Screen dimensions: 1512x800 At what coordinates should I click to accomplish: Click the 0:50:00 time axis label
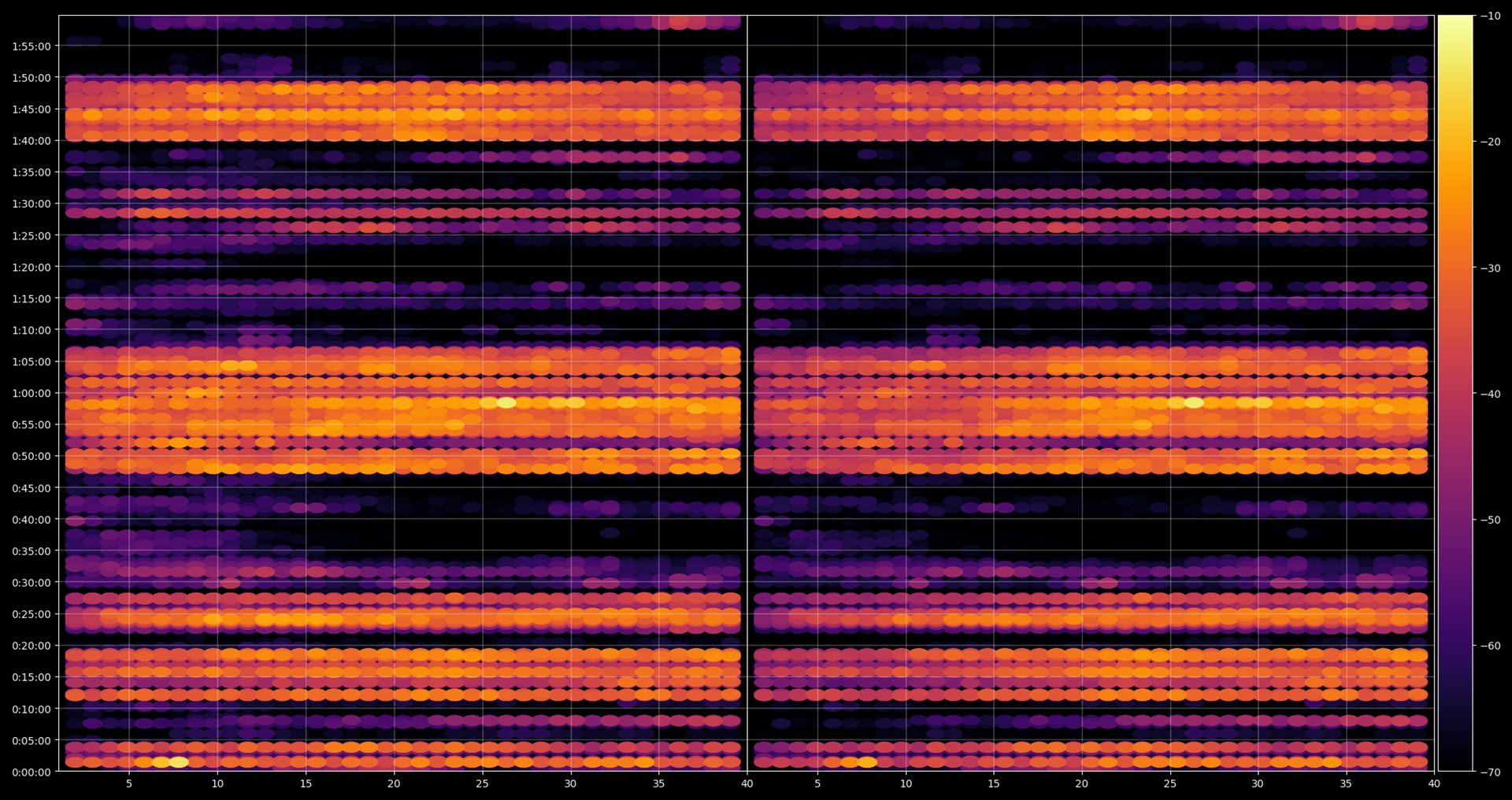click(31, 456)
